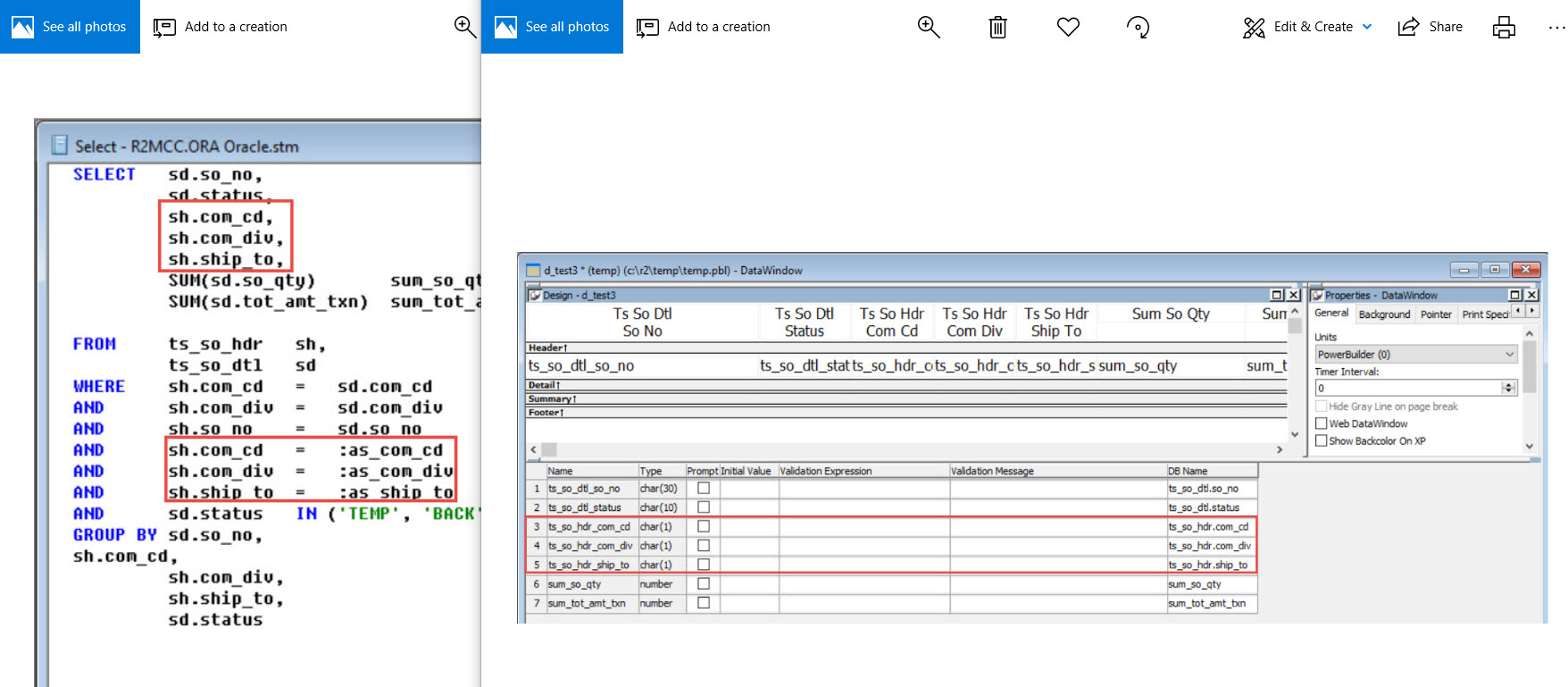Click the zoom magnifier icon in right toolbar
The image size is (1568, 687).
pyautogui.click(x=929, y=27)
